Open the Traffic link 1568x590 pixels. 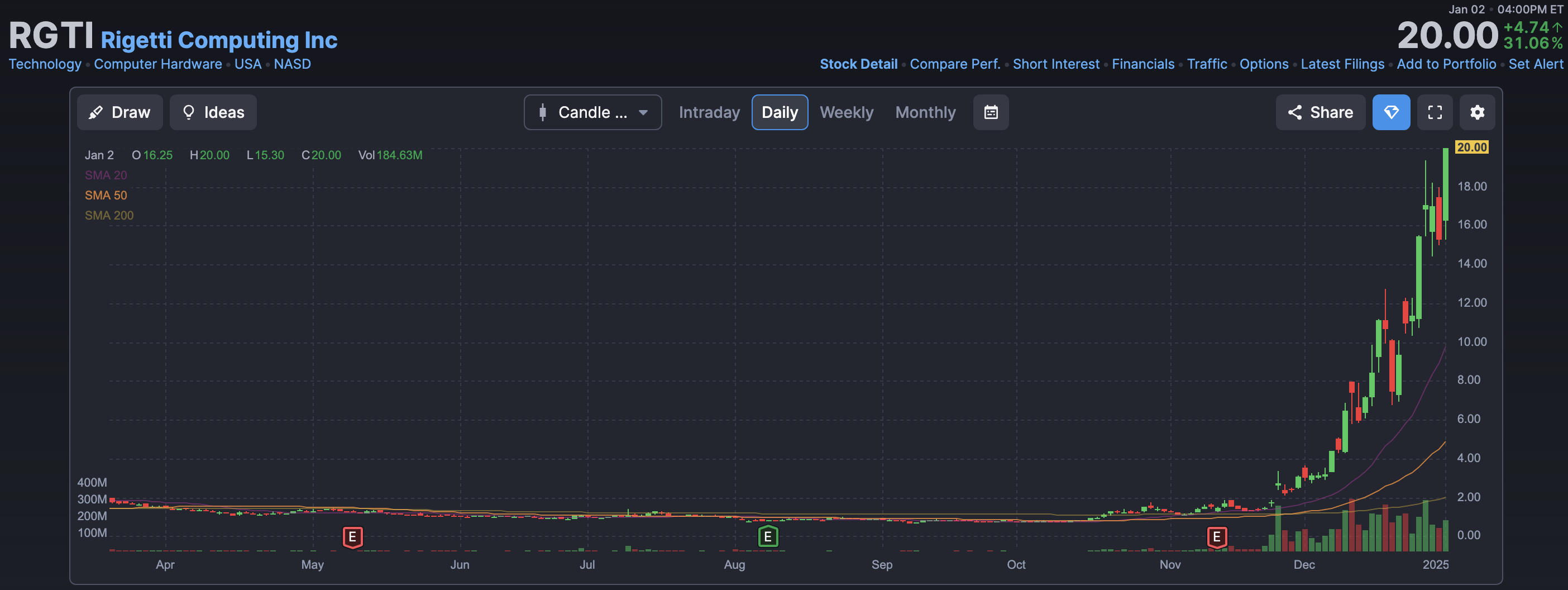(x=1207, y=64)
